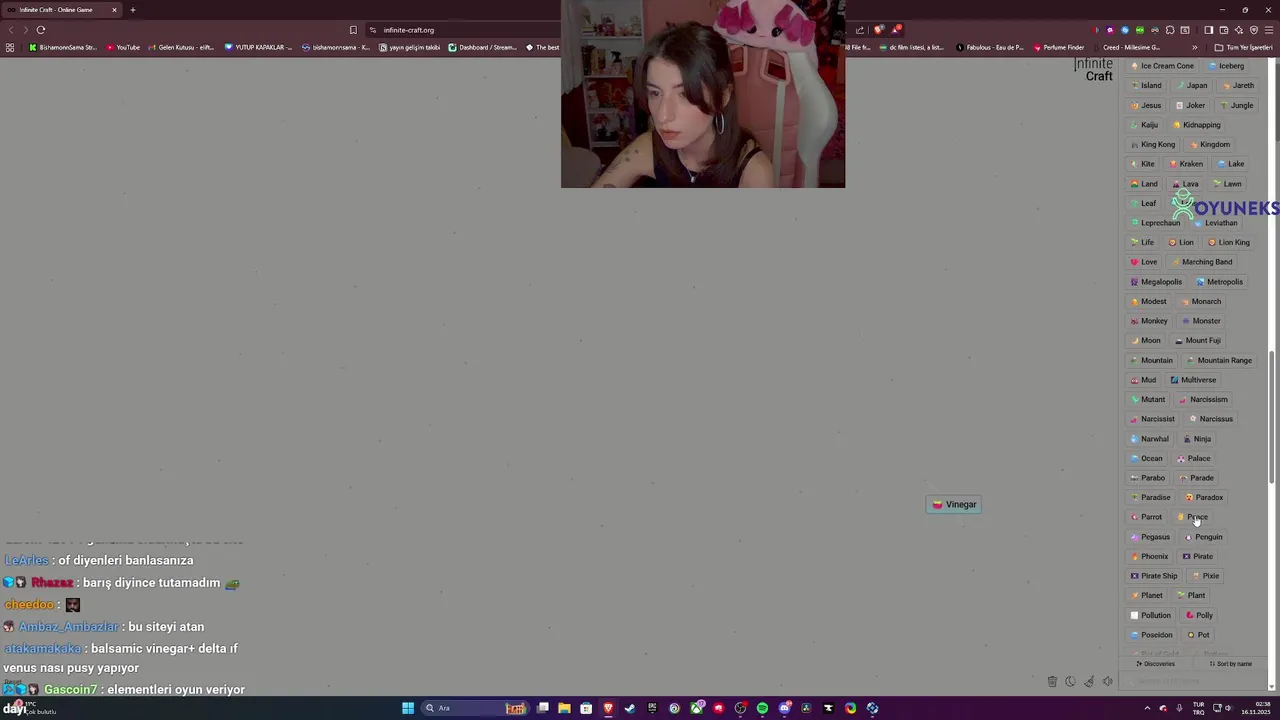Screen dimensions: 1280x720
Task: Select the Parade element
Action: 1196,478
